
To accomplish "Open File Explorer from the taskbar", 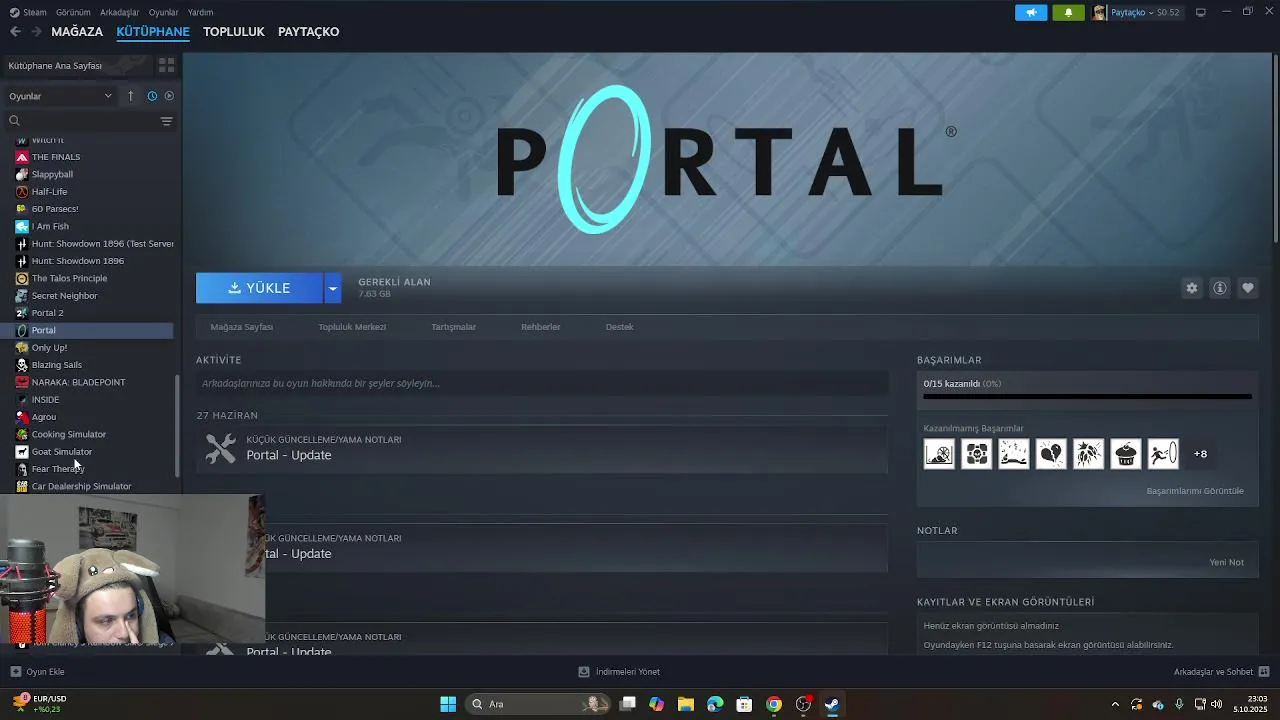I will (686, 704).
